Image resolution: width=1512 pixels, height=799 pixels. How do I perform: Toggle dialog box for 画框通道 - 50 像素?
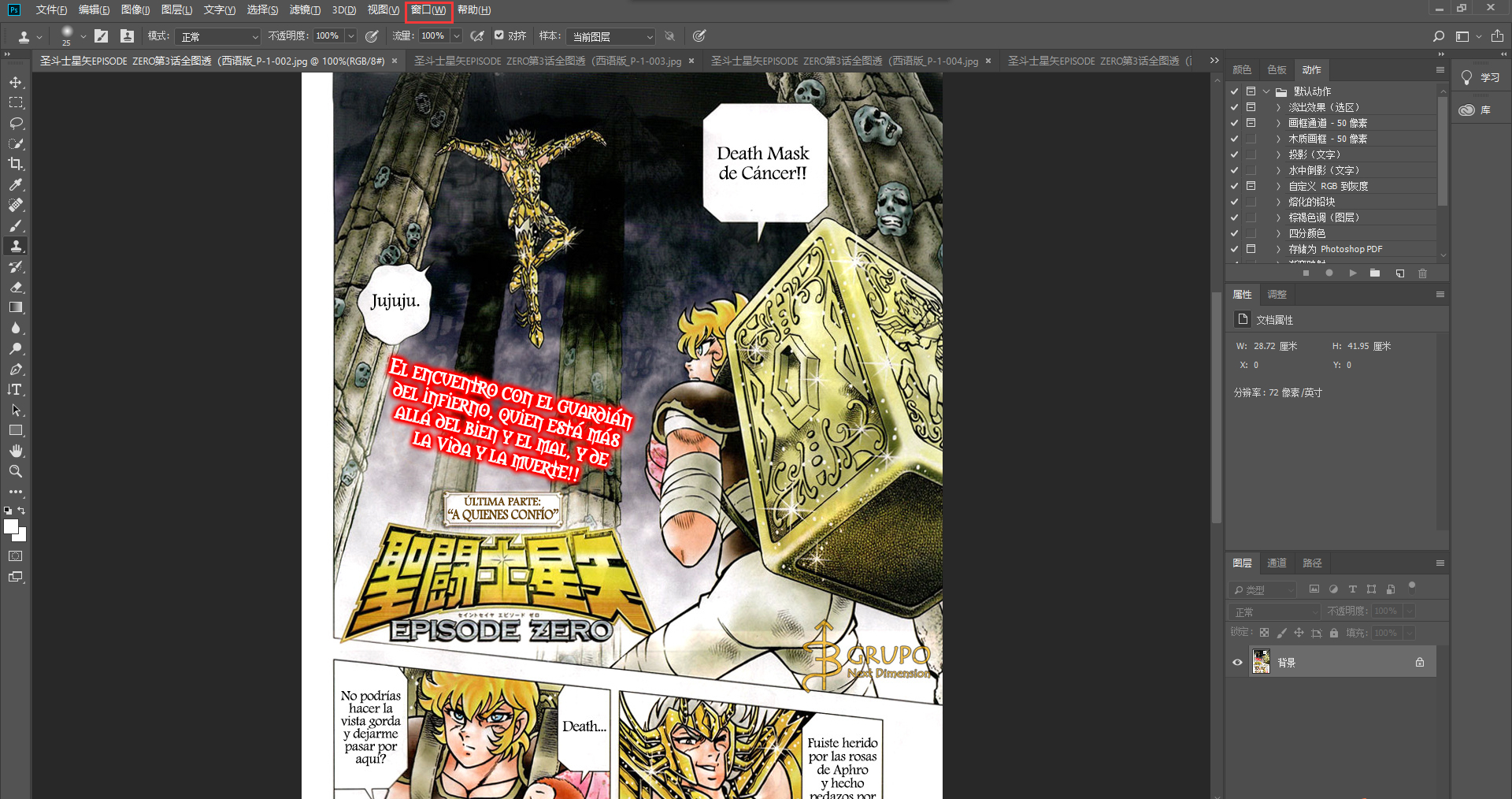tap(1251, 123)
